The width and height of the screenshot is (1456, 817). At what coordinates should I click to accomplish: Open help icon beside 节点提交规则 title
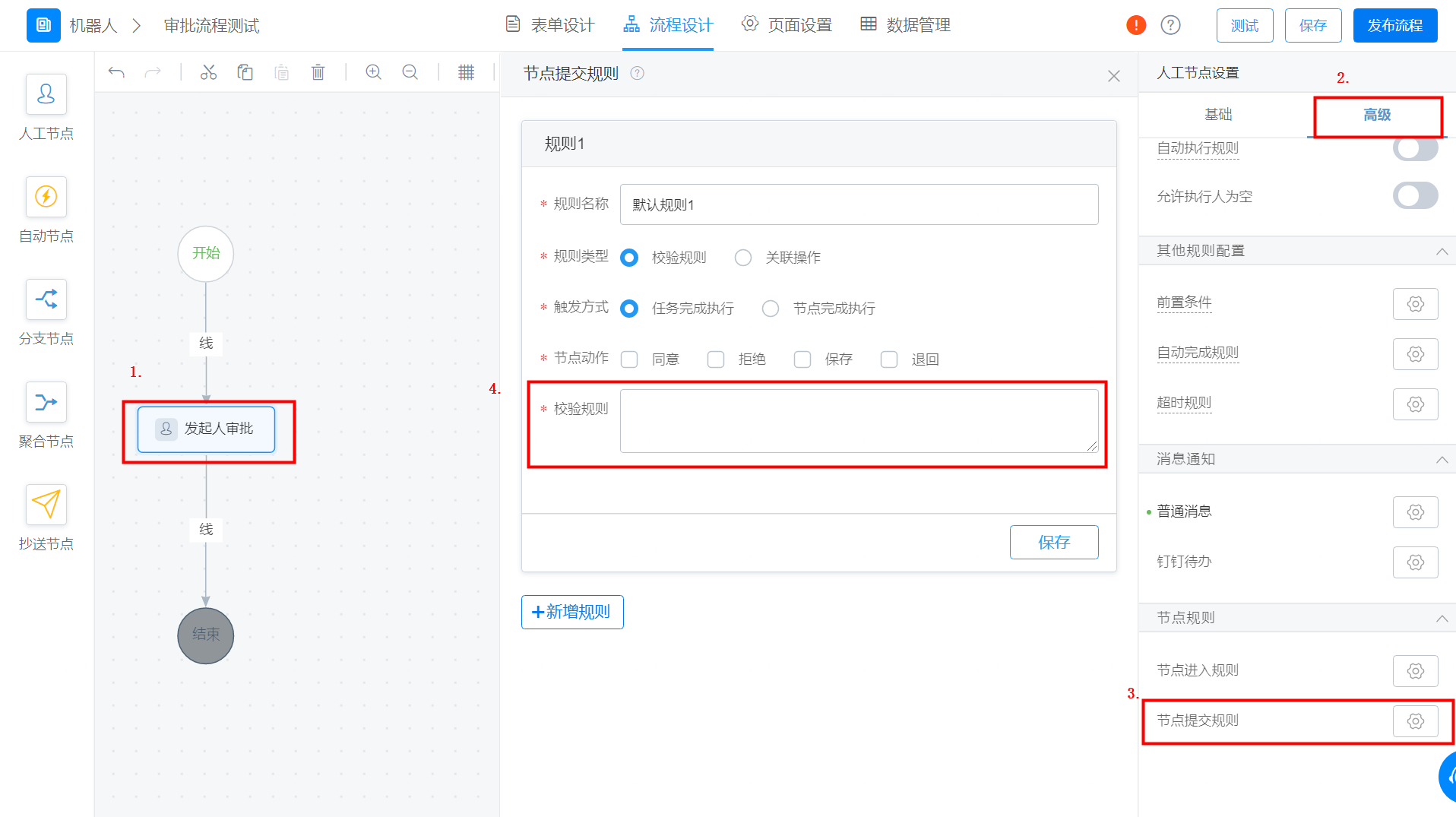pyautogui.click(x=638, y=73)
